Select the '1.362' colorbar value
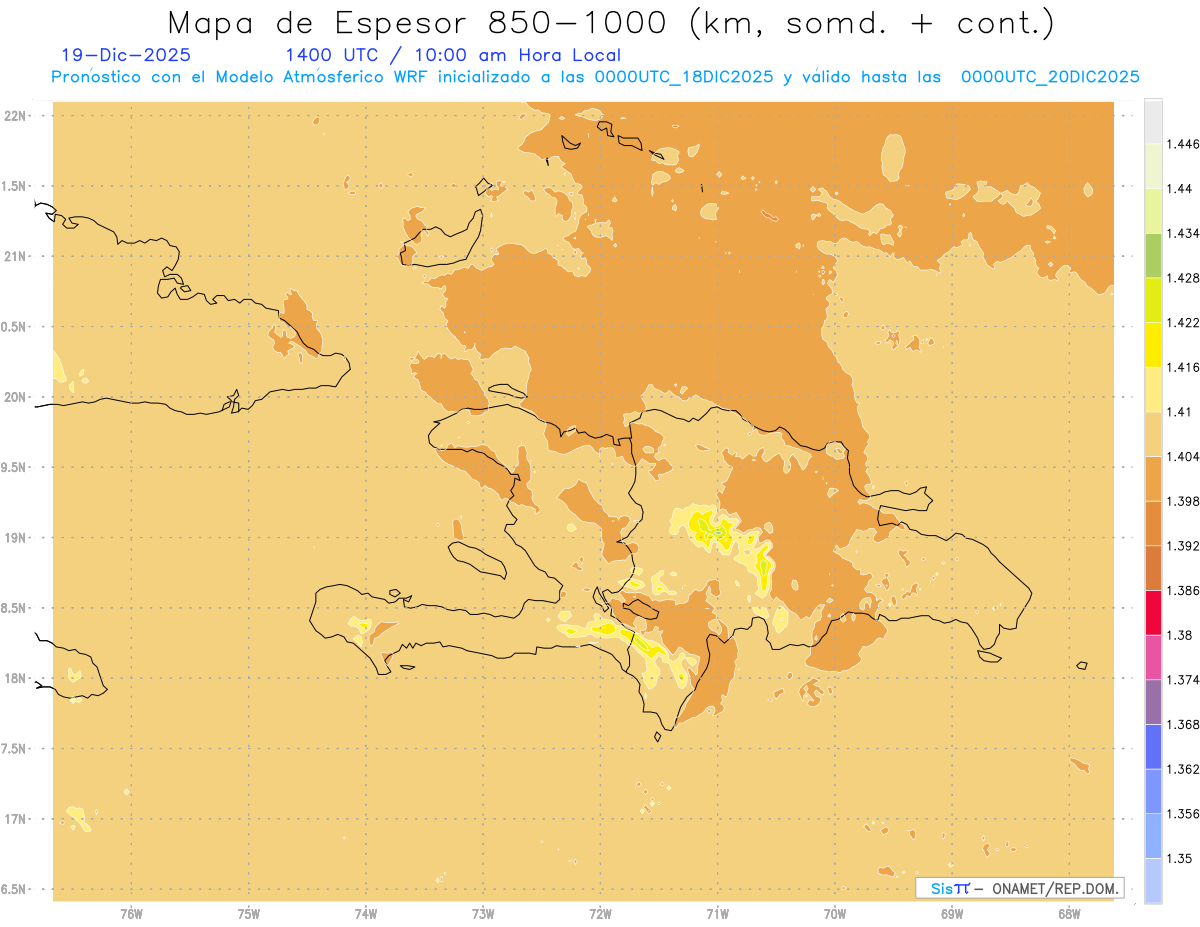 1183,769
